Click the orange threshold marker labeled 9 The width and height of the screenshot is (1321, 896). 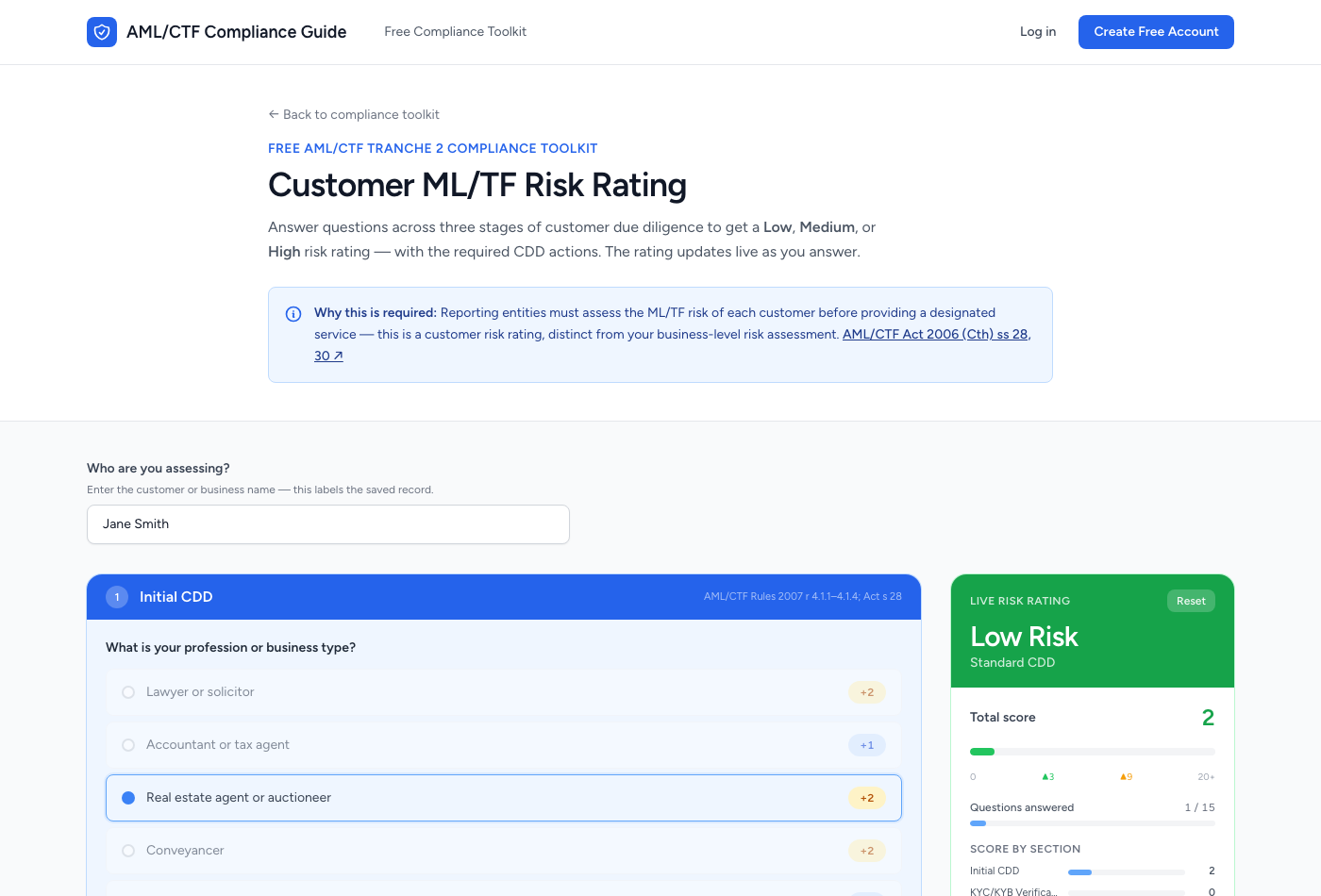pos(1126,777)
